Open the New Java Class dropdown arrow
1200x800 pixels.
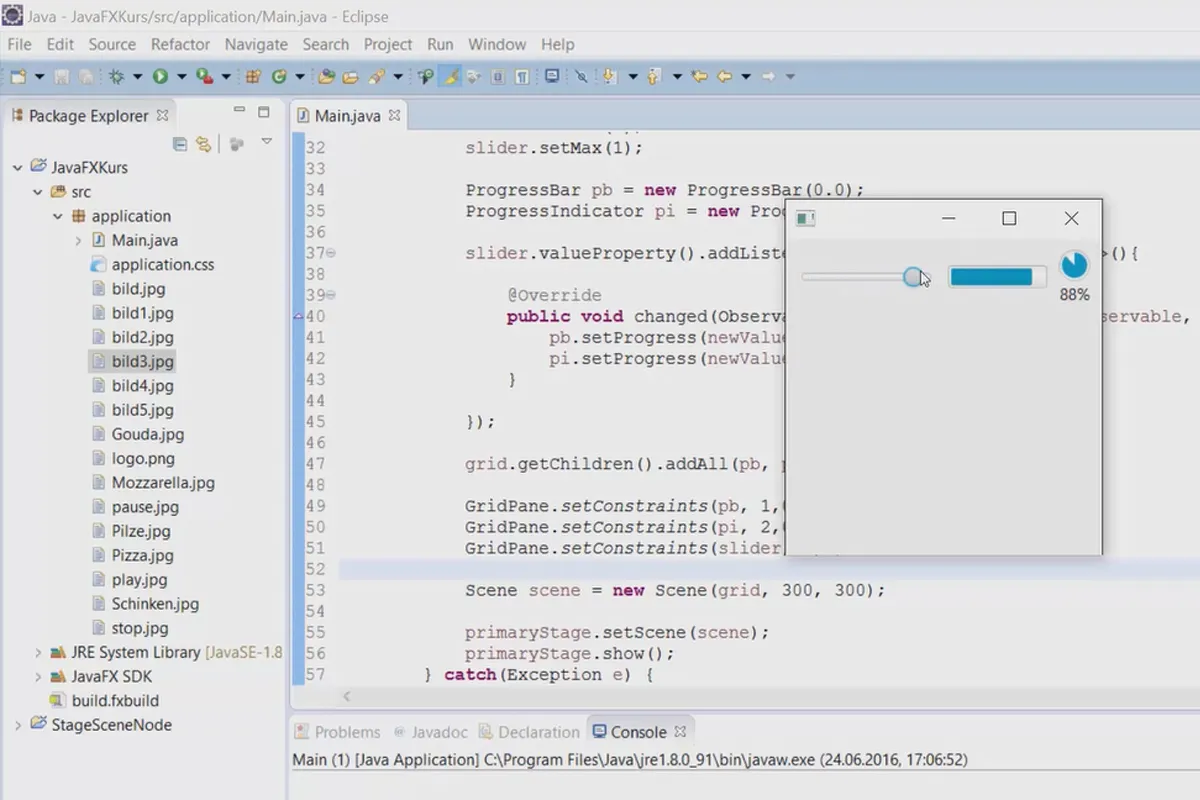pos(299,76)
